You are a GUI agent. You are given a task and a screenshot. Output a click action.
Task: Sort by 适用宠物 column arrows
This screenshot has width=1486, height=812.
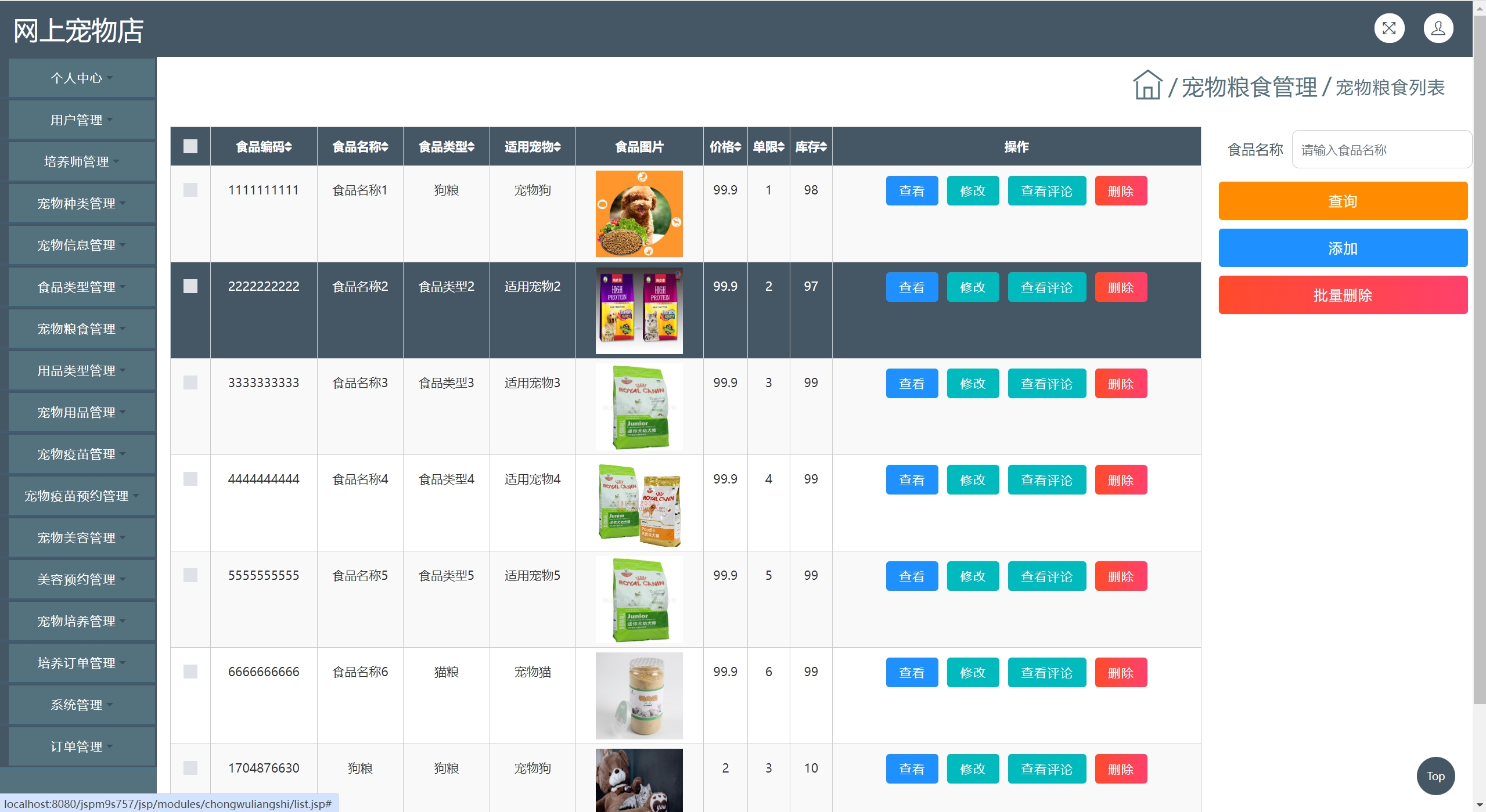pyautogui.click(x=557, y=147)
